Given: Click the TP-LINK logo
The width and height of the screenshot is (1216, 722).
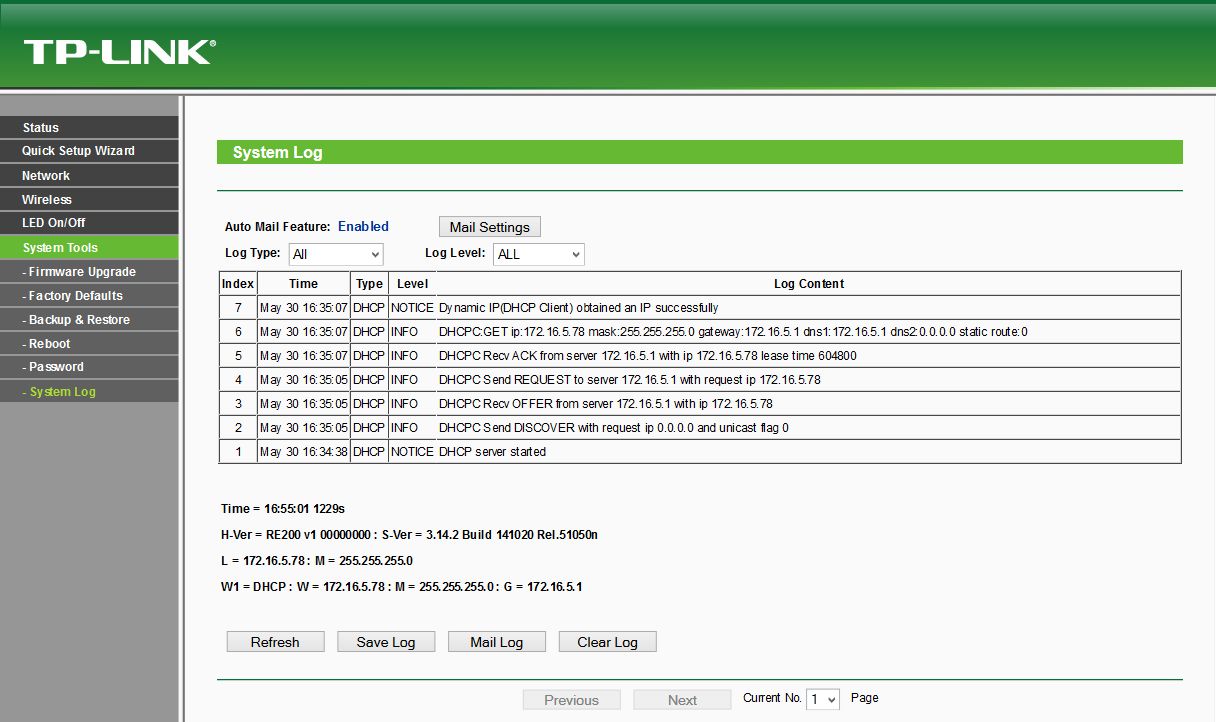Looking at the screenshot, I should pyautogui.click(x=119, y=52).
